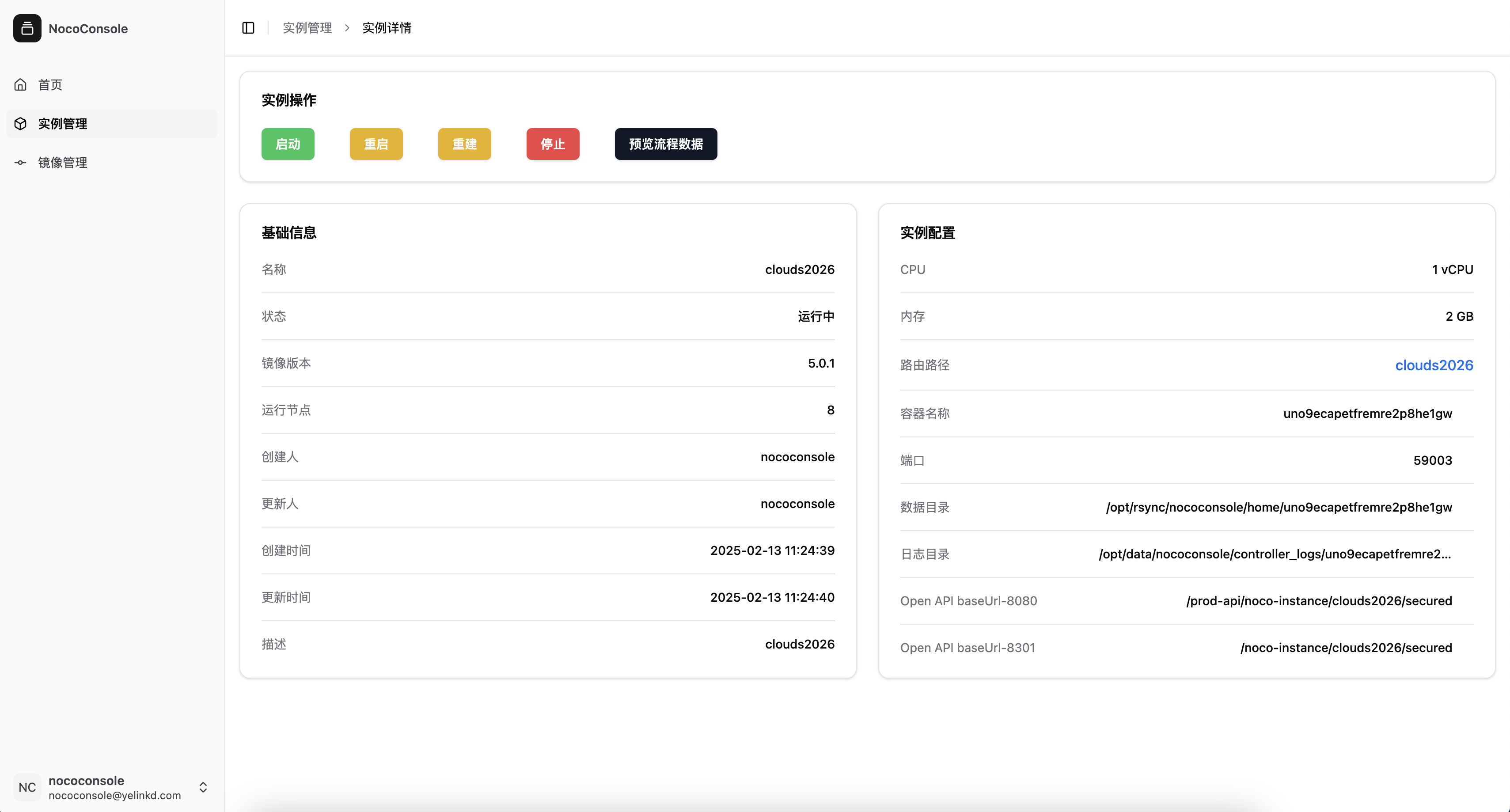The image size is (1510, 812).
Task: Toggle the sidebar panel icon
Action: pyautogui.click(x=248, y=27)
